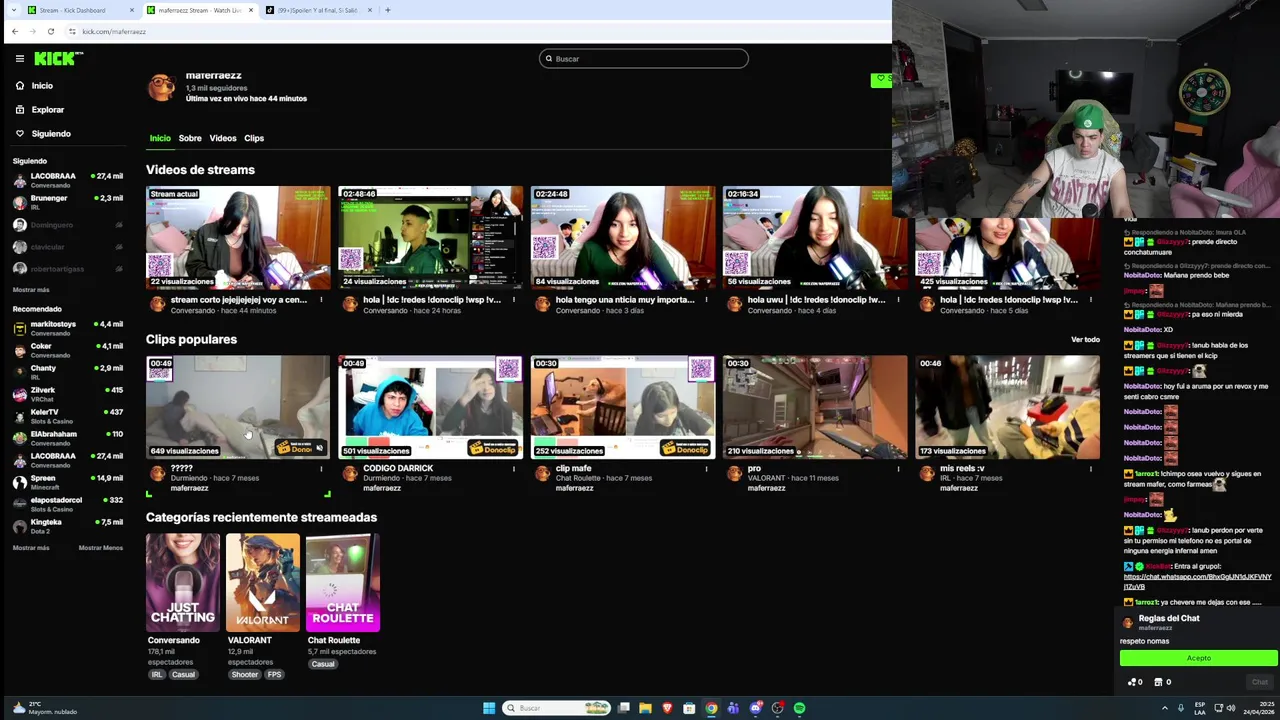1280x720 pixels.
Task: Open the VALORANT category card
Action: point(263,582)
